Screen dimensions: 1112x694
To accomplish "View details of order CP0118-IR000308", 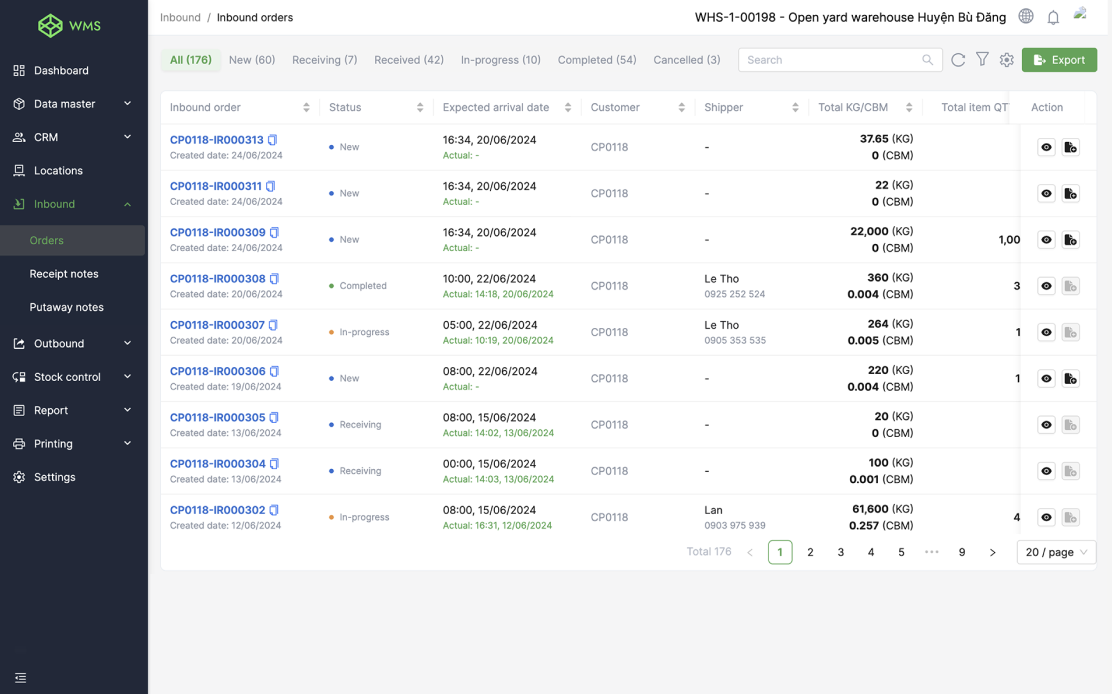I will (1046, 286).
